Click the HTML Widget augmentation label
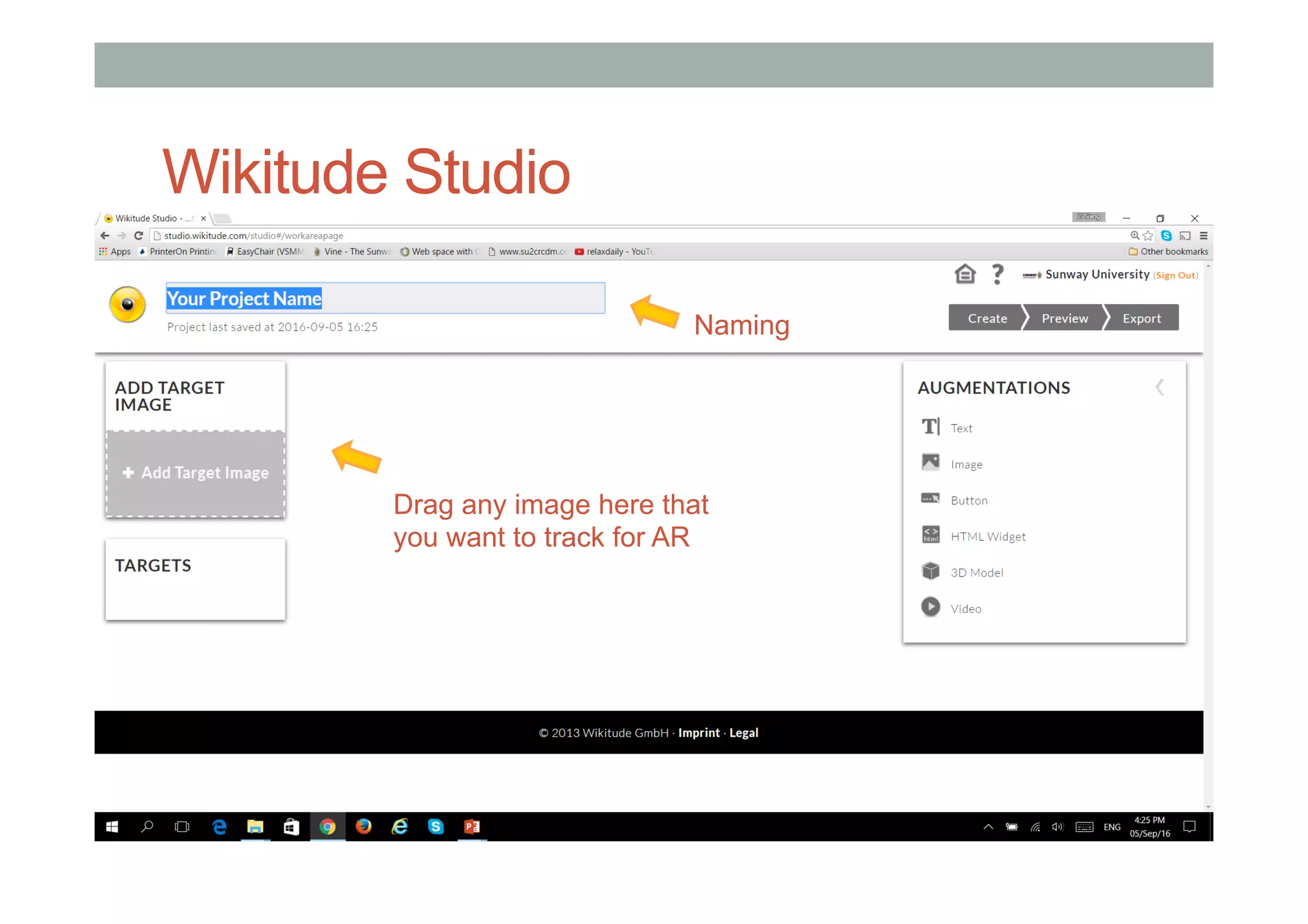The width and height of the screenshot is (1308, 924). click(988, 537)
